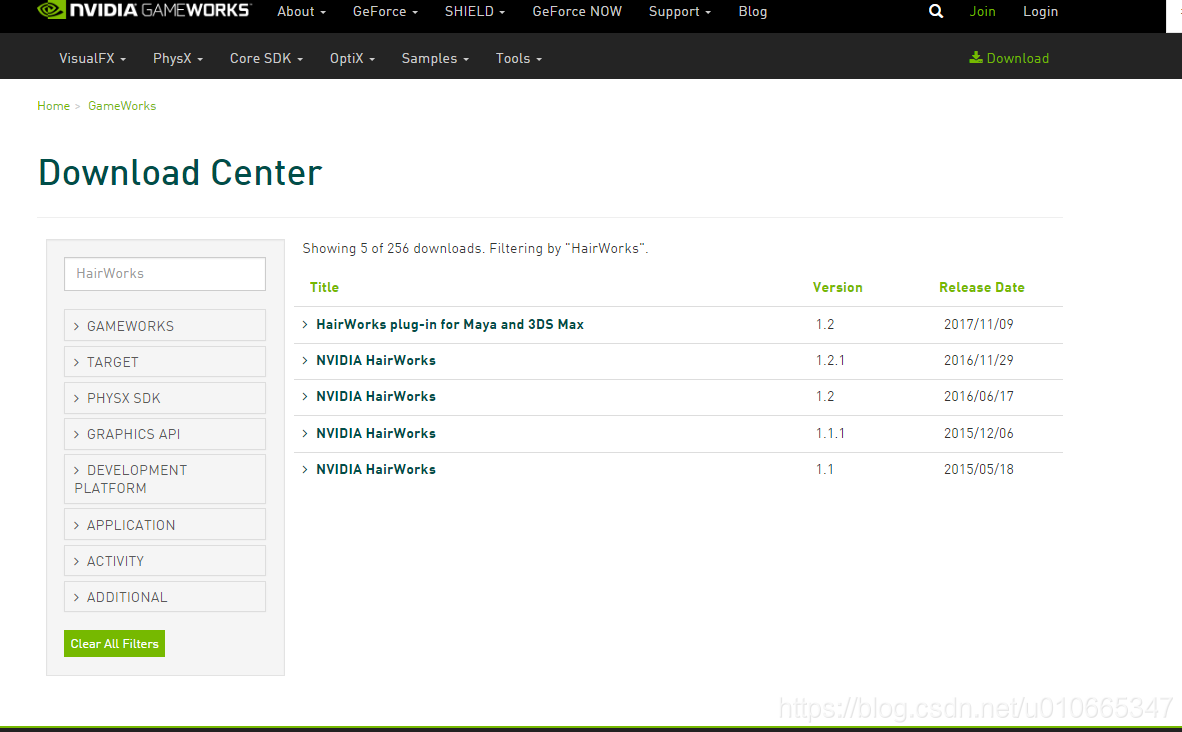Expand NVIDIA HairWorks 2016/06/17 row
Screen dimensions: 1182x732
(375, 397)
